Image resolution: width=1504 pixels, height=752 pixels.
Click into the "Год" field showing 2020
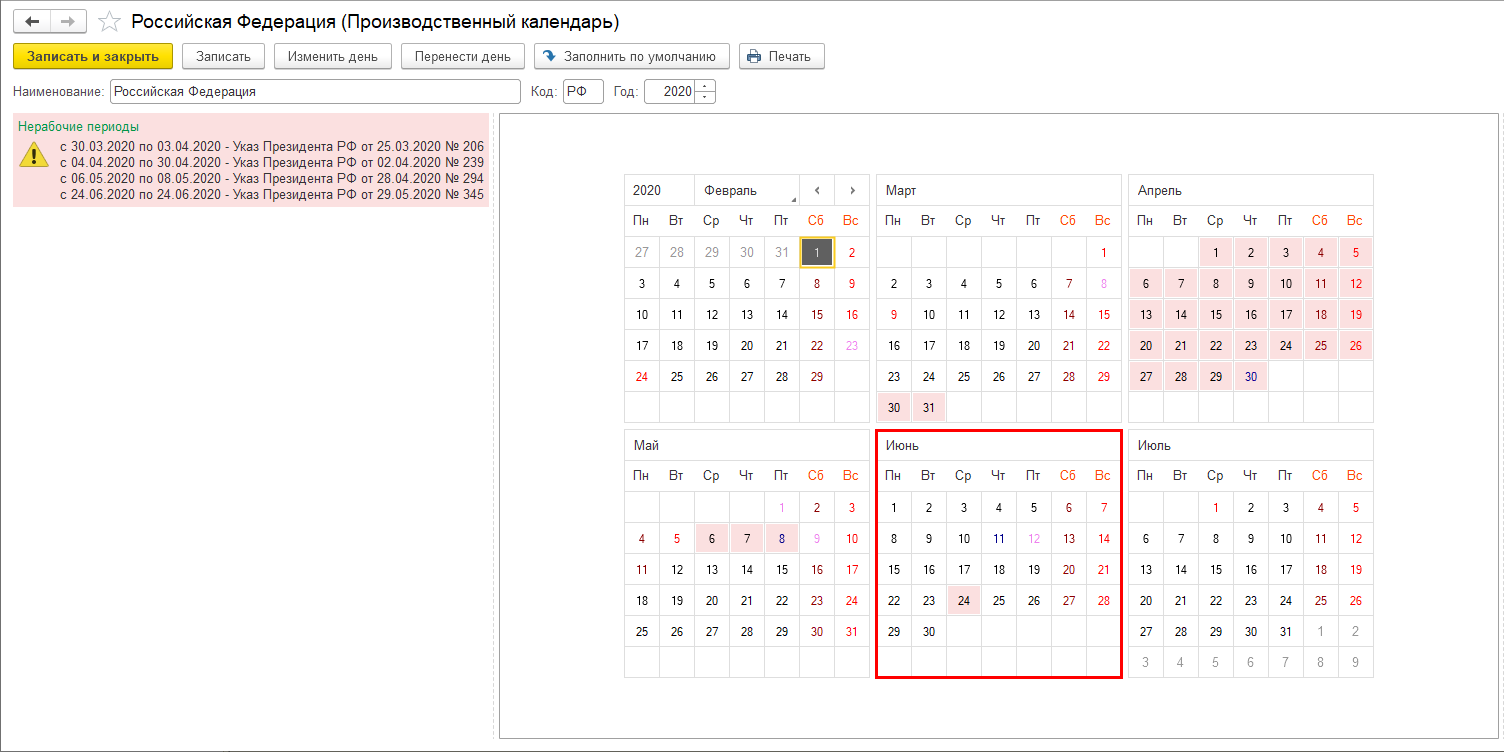point(670,92)
